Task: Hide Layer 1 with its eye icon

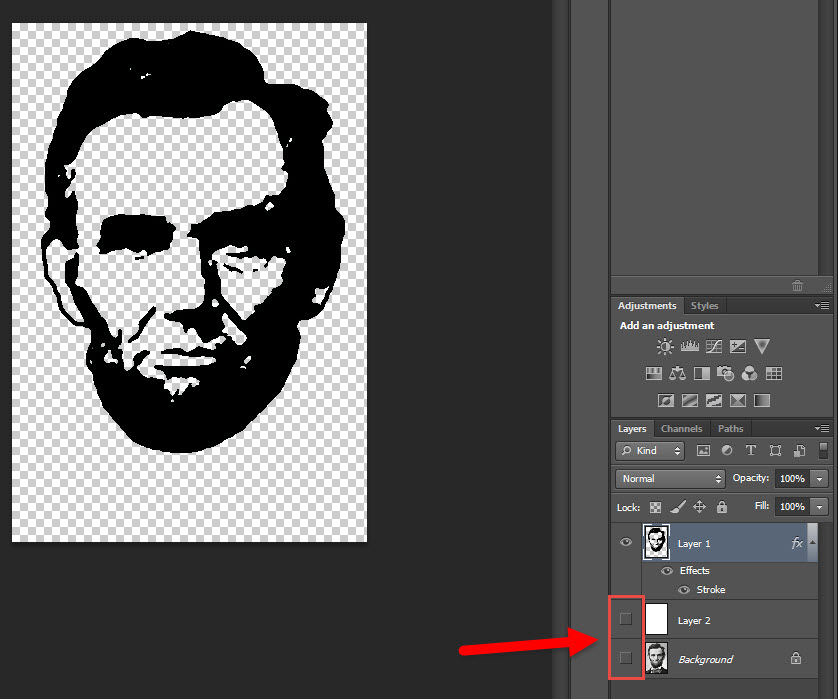Action: pyautogui.click(x=626, y=542)
